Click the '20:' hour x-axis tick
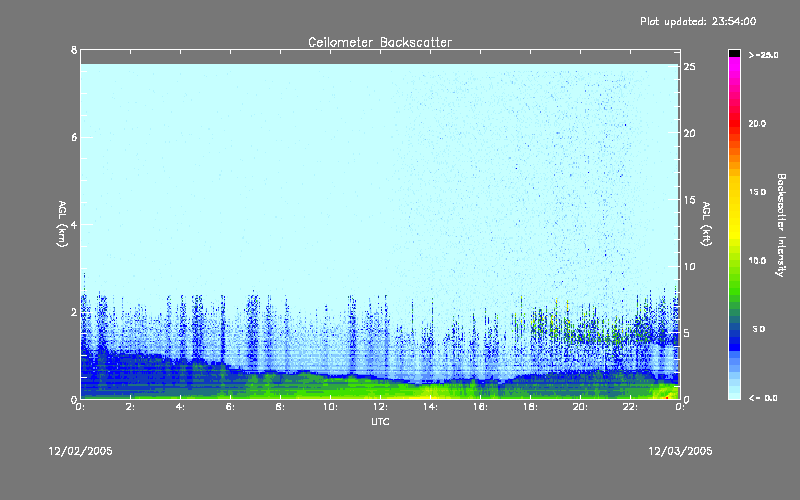Screen dimensions: 800x500 580,407
